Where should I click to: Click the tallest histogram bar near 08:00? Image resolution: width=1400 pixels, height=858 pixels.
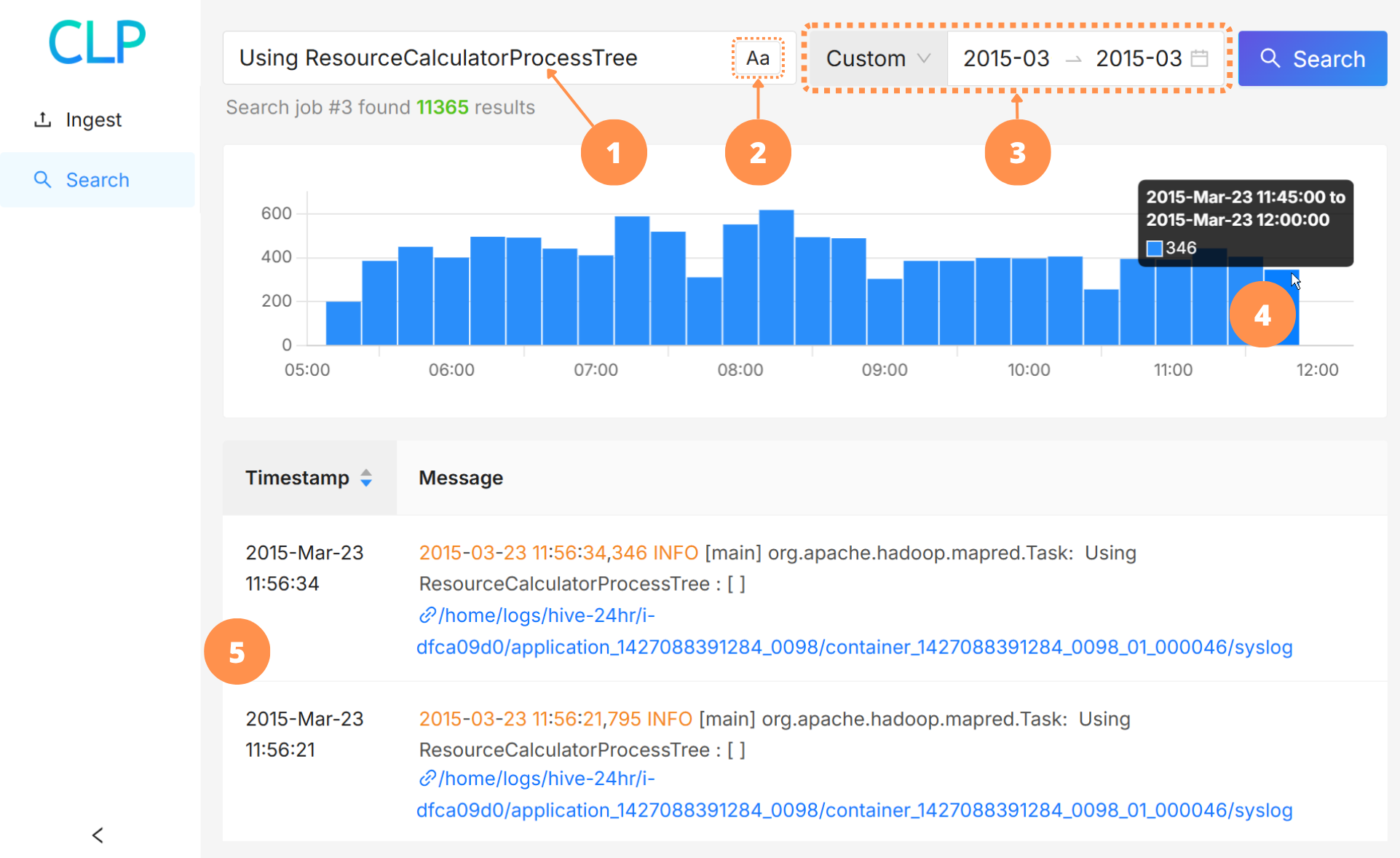(776, 277)
